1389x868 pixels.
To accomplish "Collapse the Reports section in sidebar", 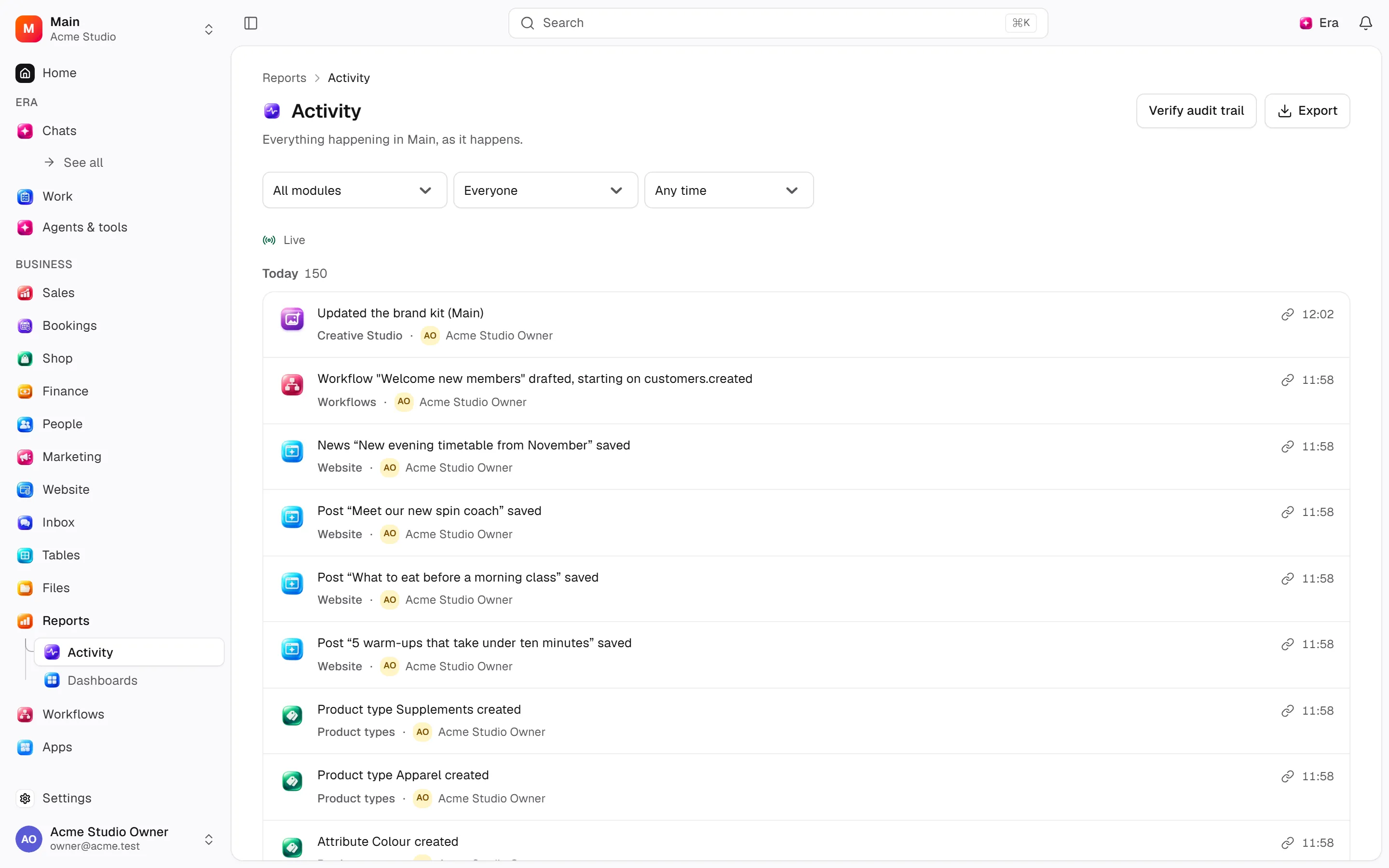I will click(115, 621).
